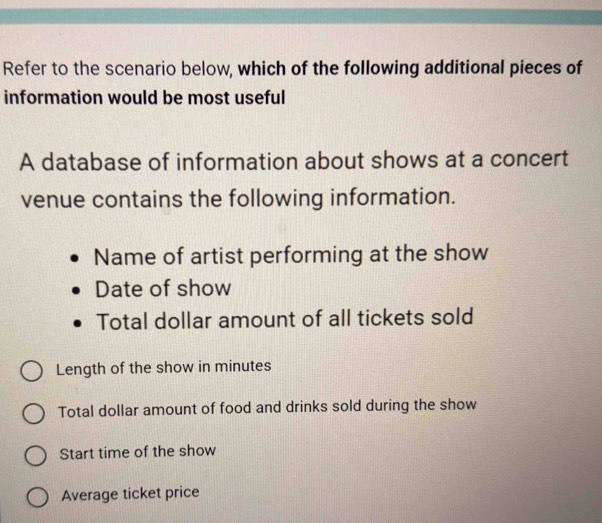
Task: Click the "venue contains the following information" line
Action: [239, 196]
